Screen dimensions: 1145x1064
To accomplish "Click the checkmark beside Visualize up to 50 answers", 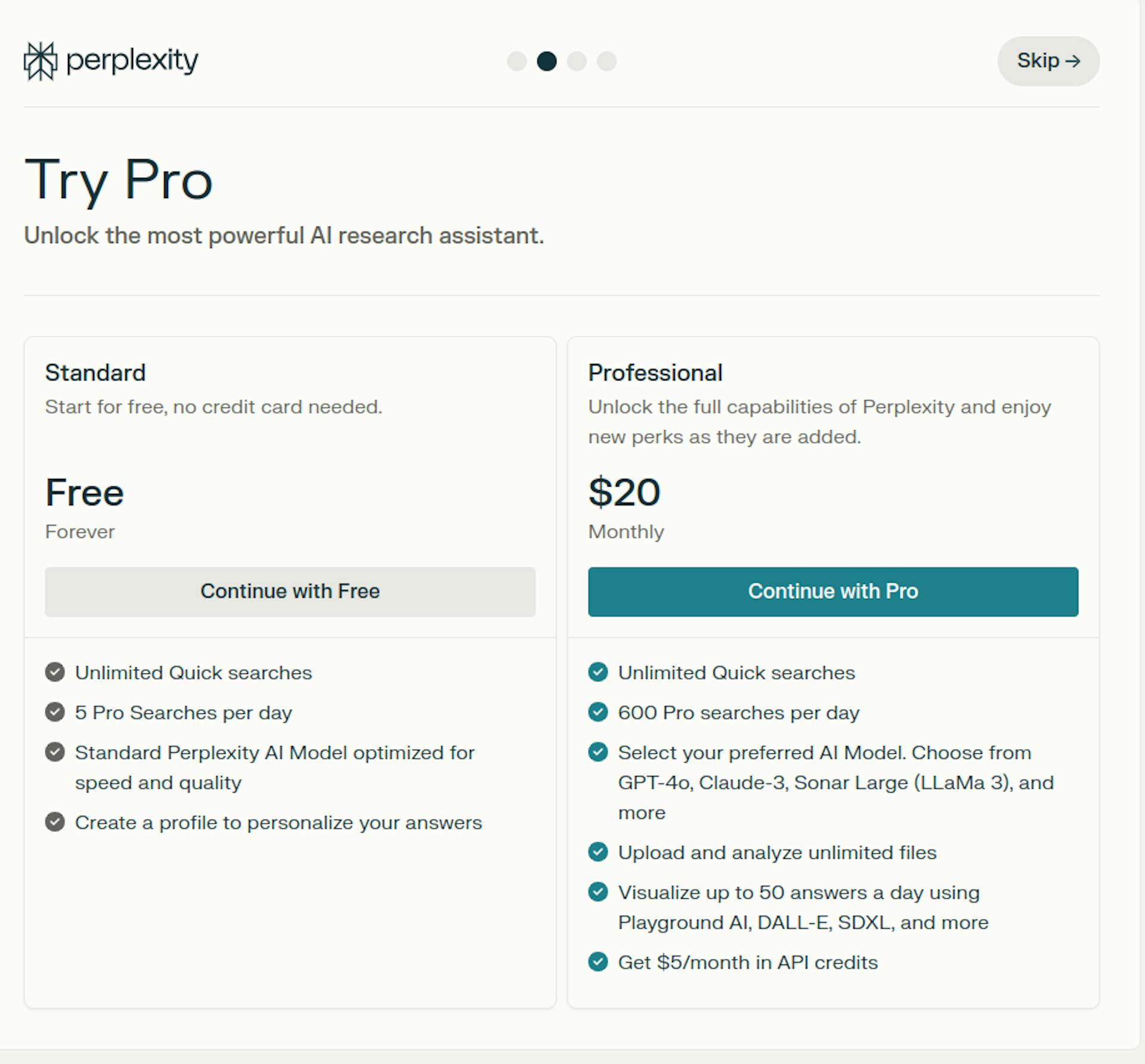I will 598,892.
